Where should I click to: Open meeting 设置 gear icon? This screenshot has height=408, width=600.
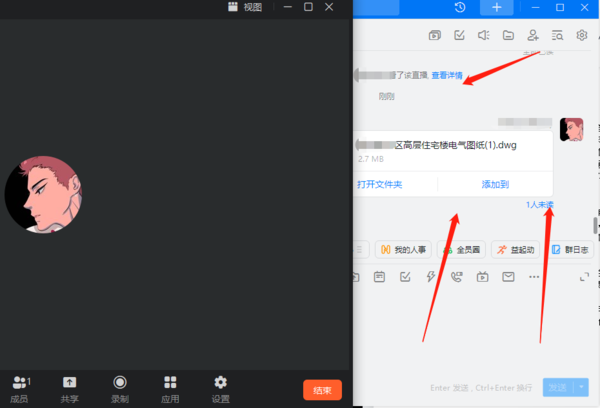(x=221, y=388)
